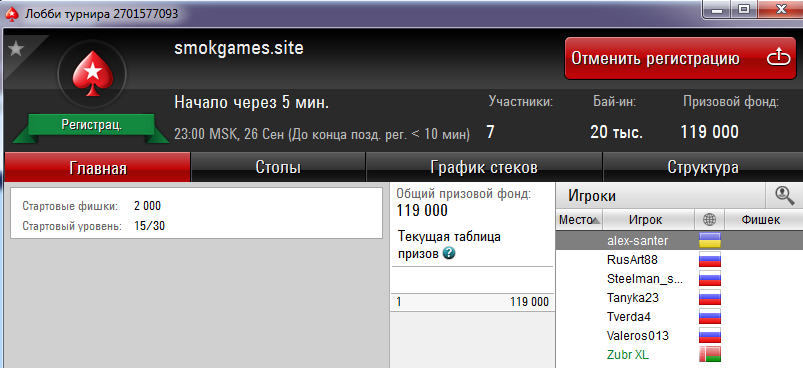The height and width of the screenshot is (368, 803).
Task: Click the favorite star icon
Action: 16,49
